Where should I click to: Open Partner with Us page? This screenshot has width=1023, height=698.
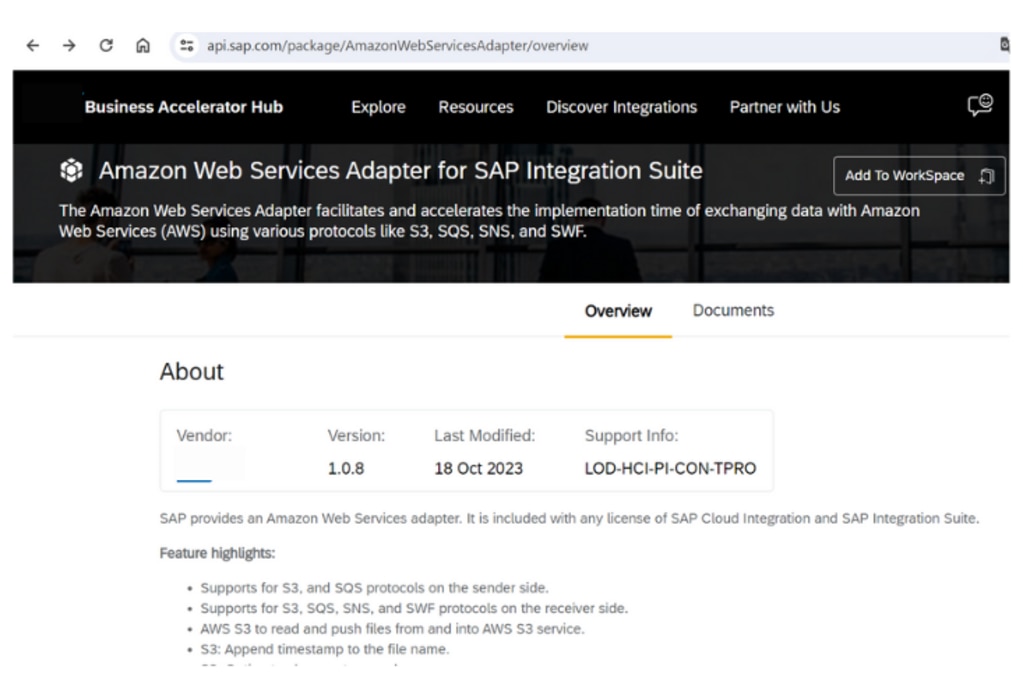(784, 107)
